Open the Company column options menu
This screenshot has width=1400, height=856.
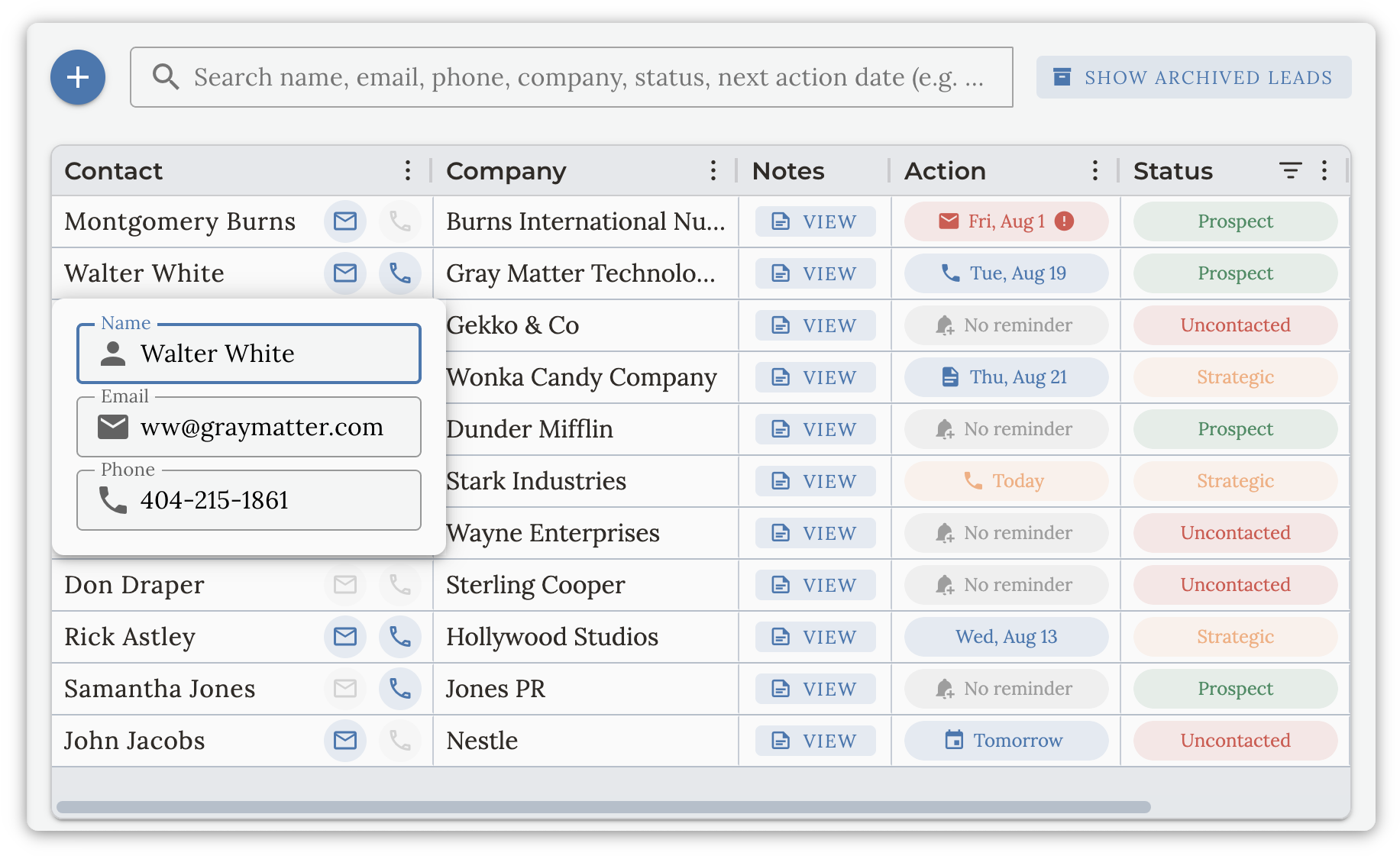(x=713, y=171)
